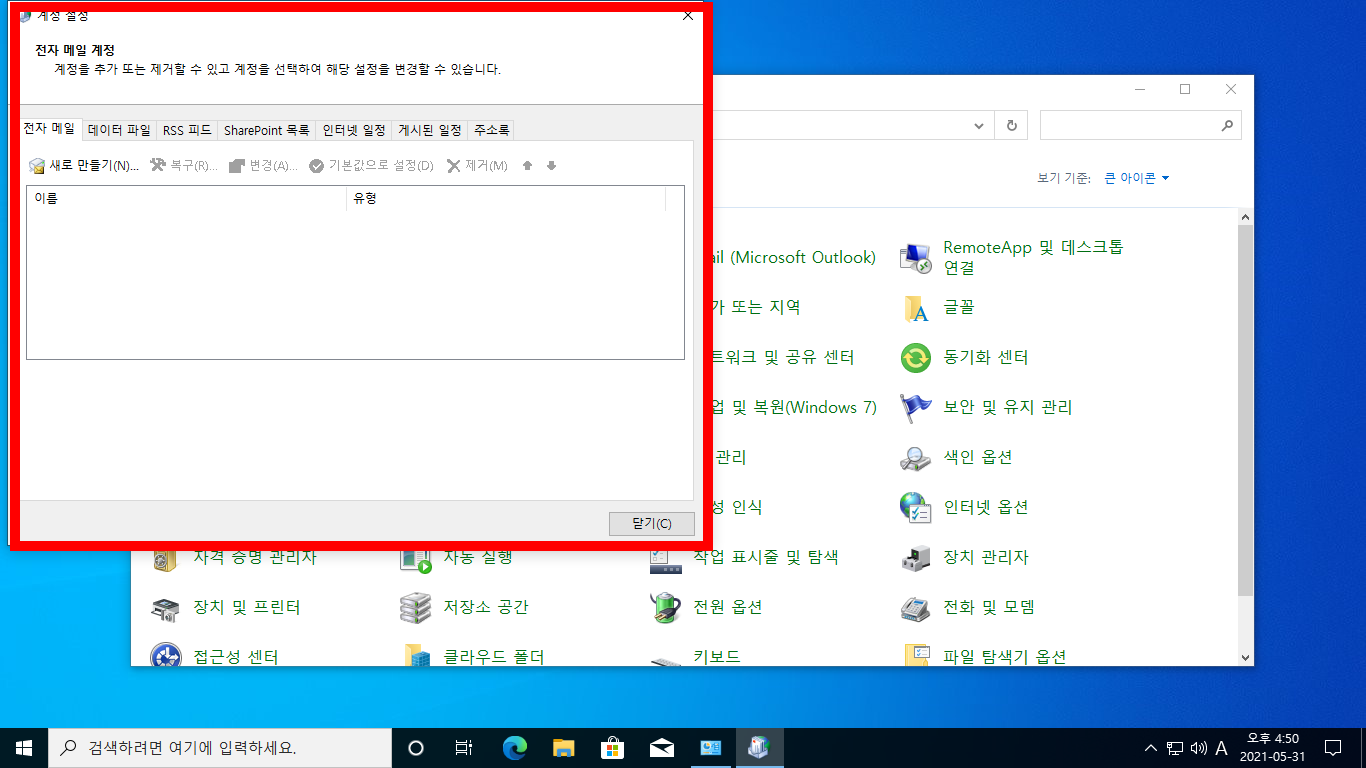The image size is (1366, 768).
Task: Open 색인 옵션 in Control Panel
Action: pyautogui.click(x=956, y=458)
